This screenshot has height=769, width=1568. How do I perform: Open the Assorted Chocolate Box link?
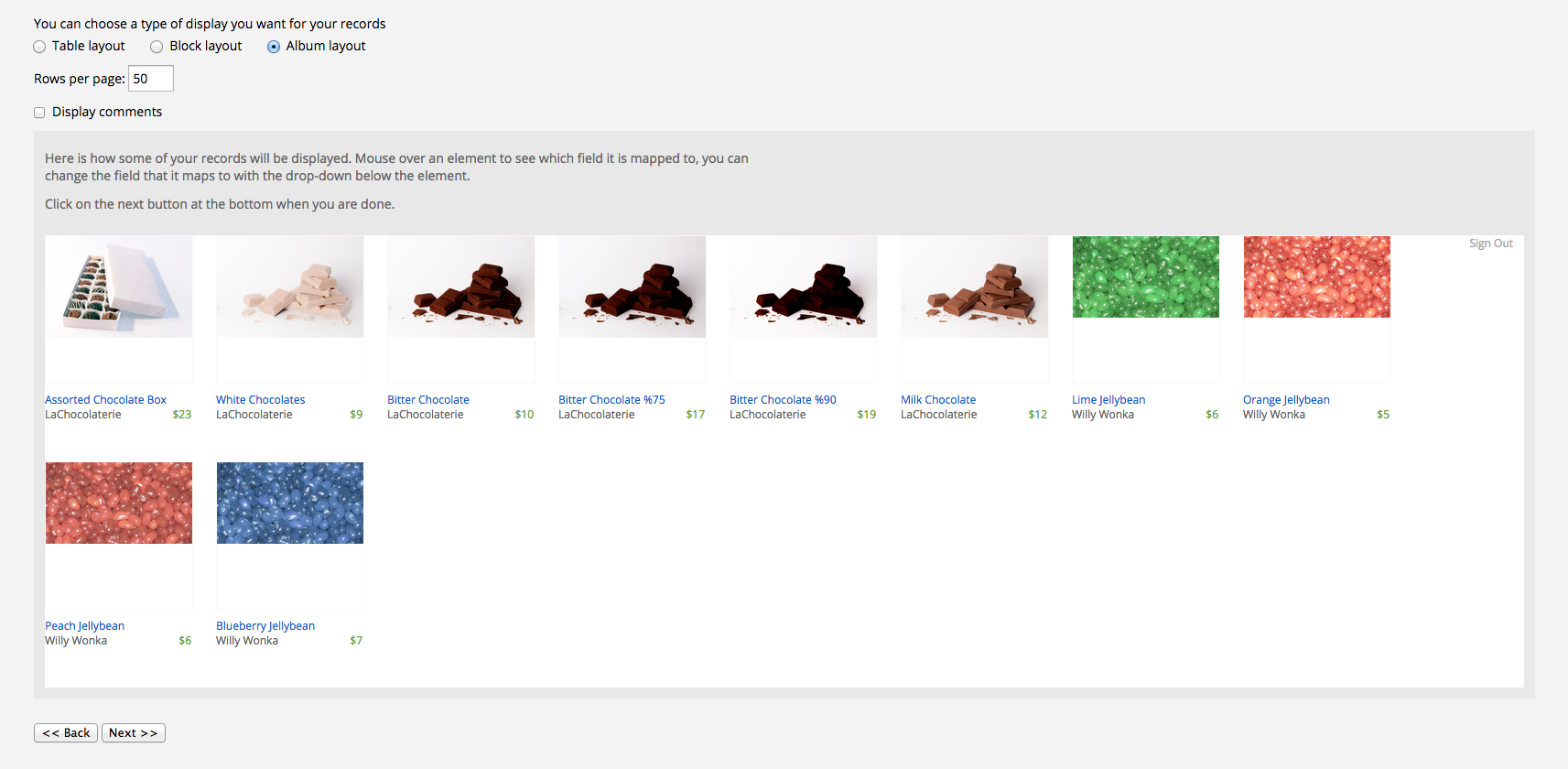(x=105, y=400)
